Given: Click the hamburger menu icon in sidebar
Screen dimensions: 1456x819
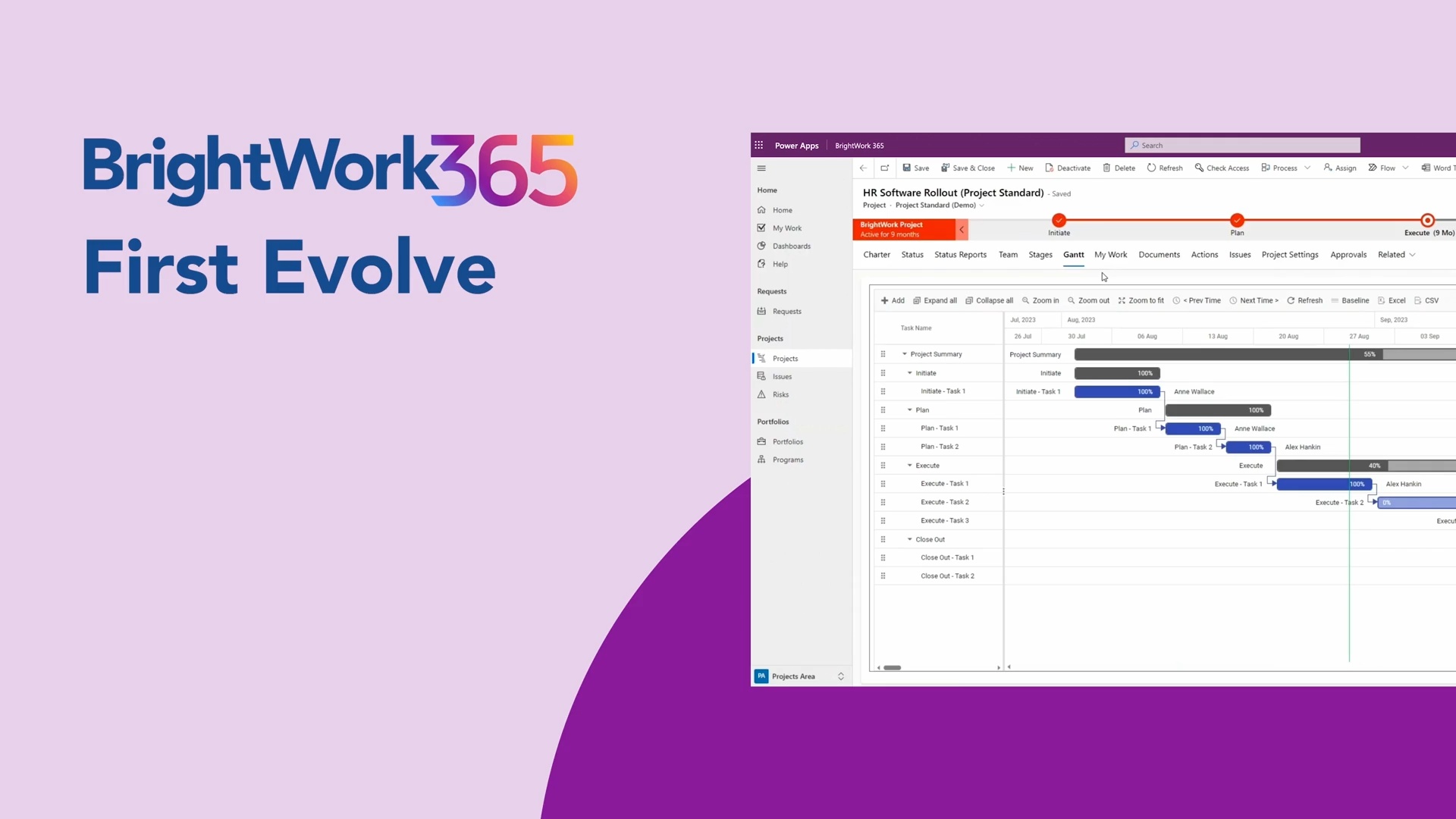Looking at the screenshot, I should tap(761, 168).
